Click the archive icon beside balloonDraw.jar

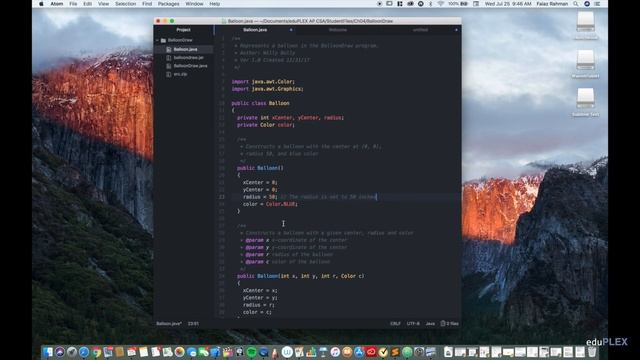[x=169, y=58]
